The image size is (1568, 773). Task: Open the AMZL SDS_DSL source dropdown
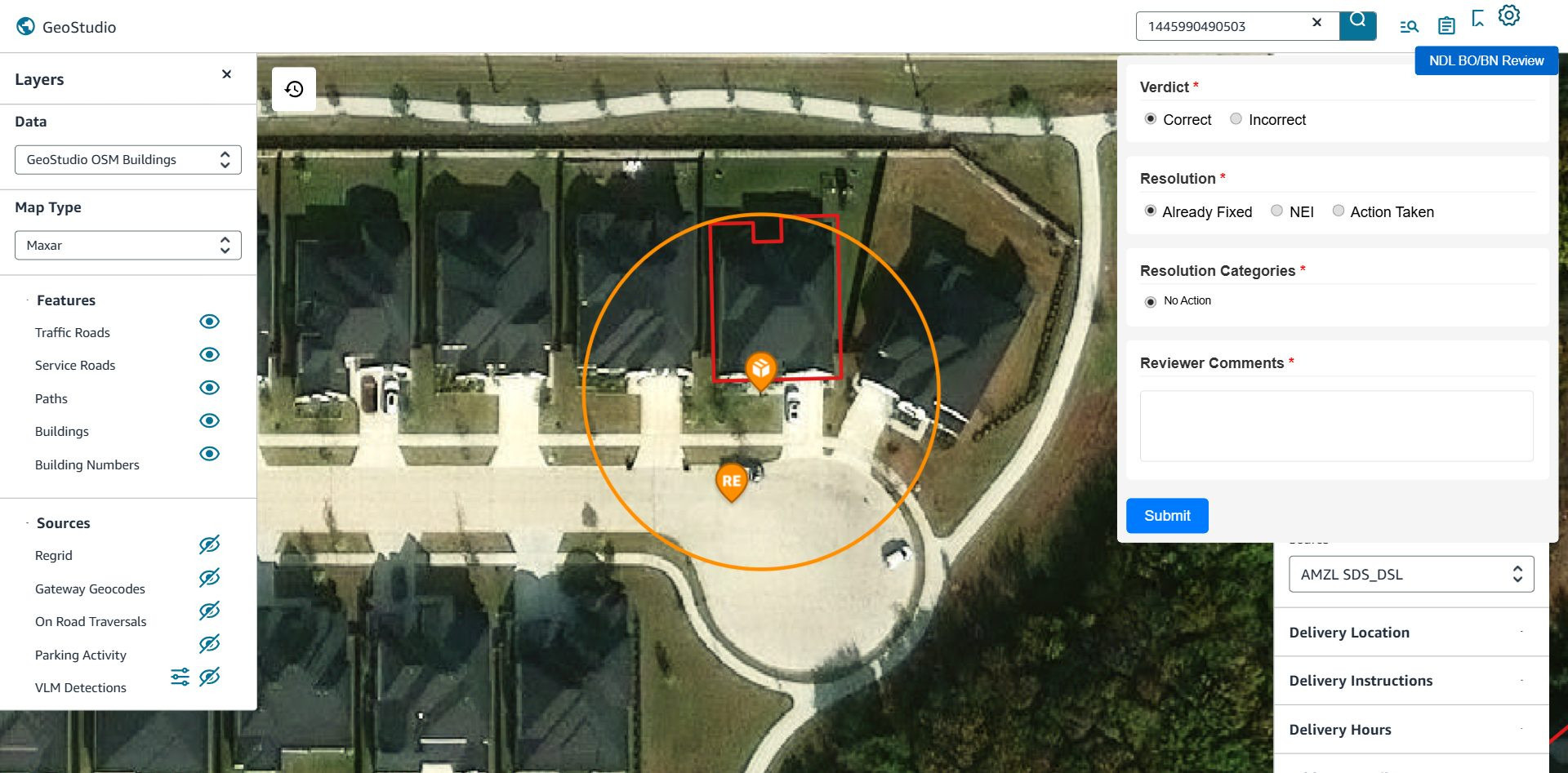point(1411,575)
